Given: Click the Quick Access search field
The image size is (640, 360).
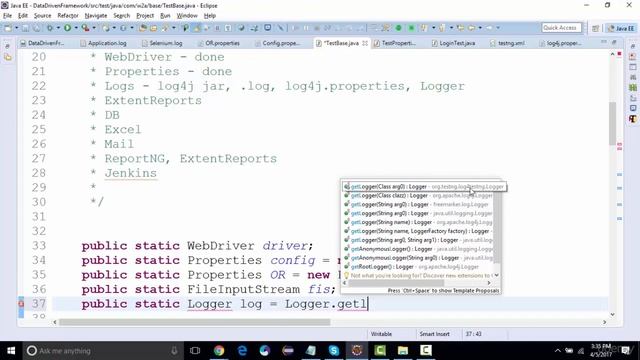Looking at the screenshot, I should tap(561, 28).
